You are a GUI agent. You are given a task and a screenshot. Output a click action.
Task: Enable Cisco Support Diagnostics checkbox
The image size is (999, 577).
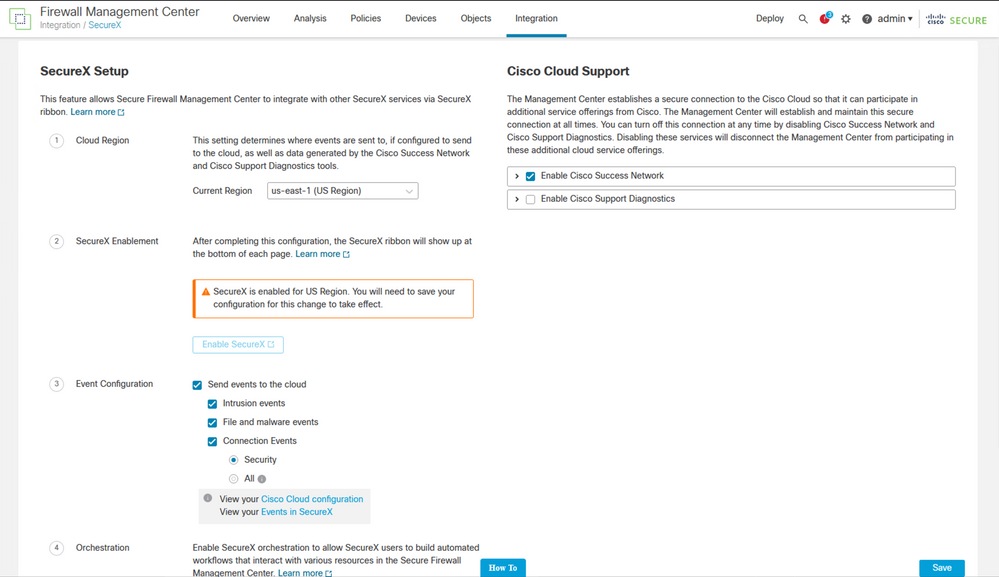[x=530, y=200]
